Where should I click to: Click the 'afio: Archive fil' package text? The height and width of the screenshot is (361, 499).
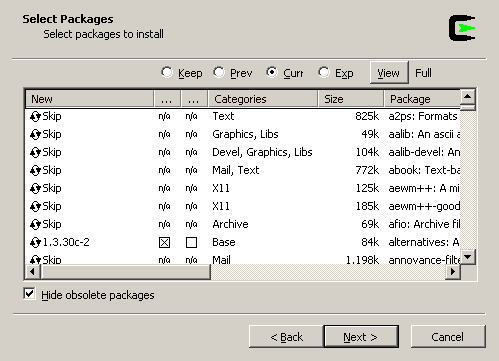point(424,224)
